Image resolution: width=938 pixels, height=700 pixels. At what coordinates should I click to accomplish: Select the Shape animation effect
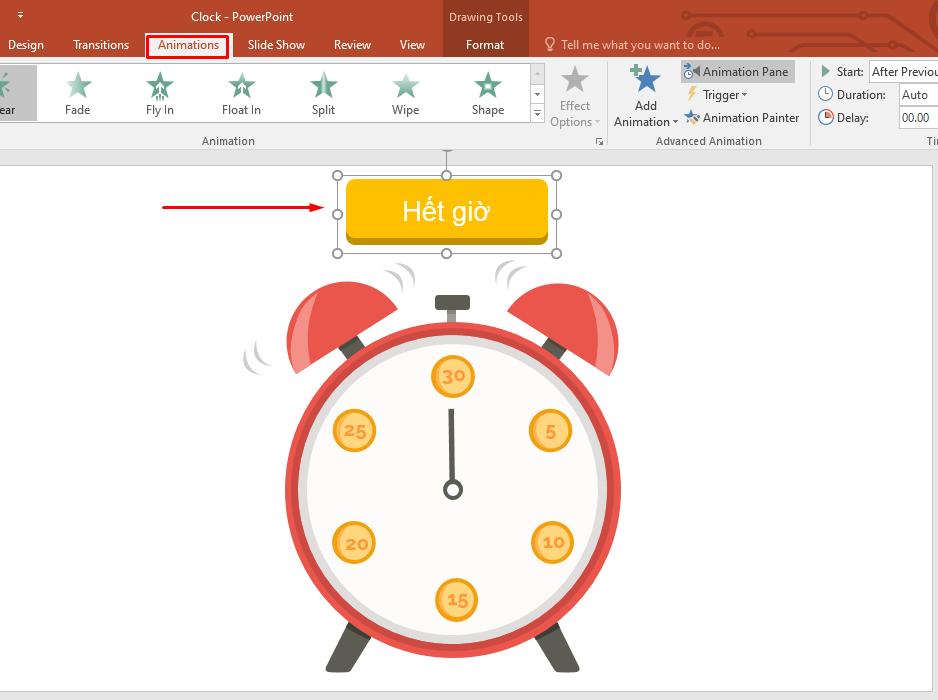(487, 93)
